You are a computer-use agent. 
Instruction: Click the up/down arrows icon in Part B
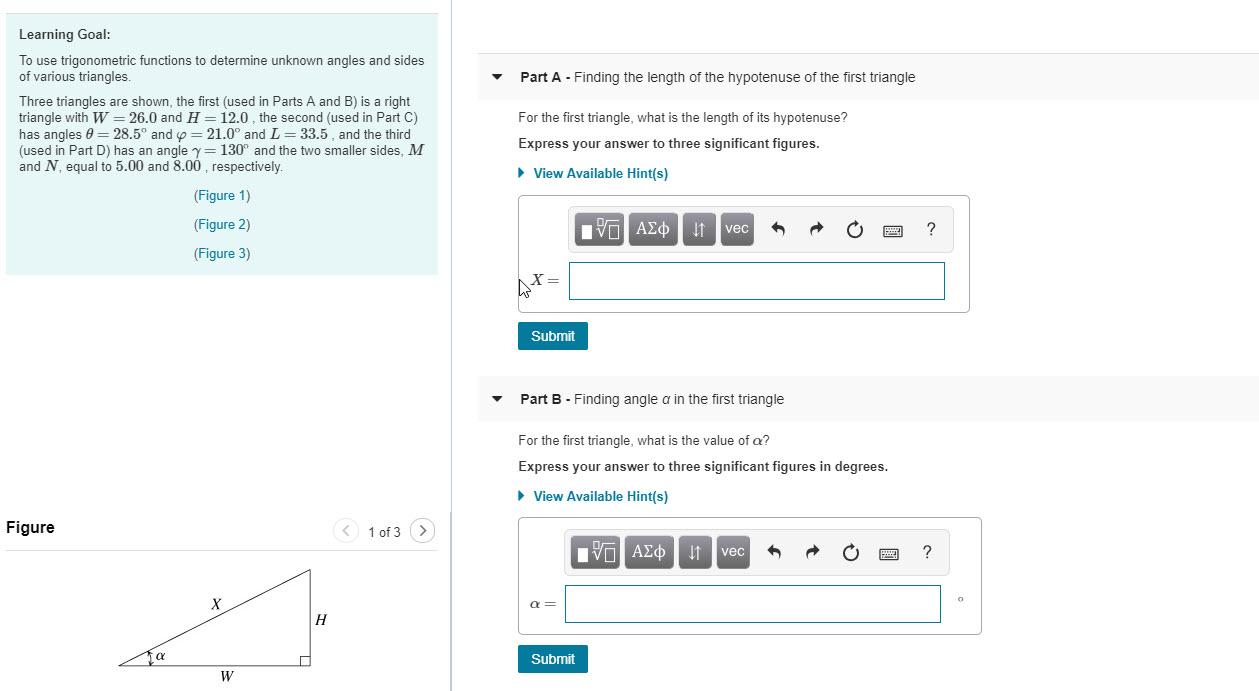coord(695,551)
